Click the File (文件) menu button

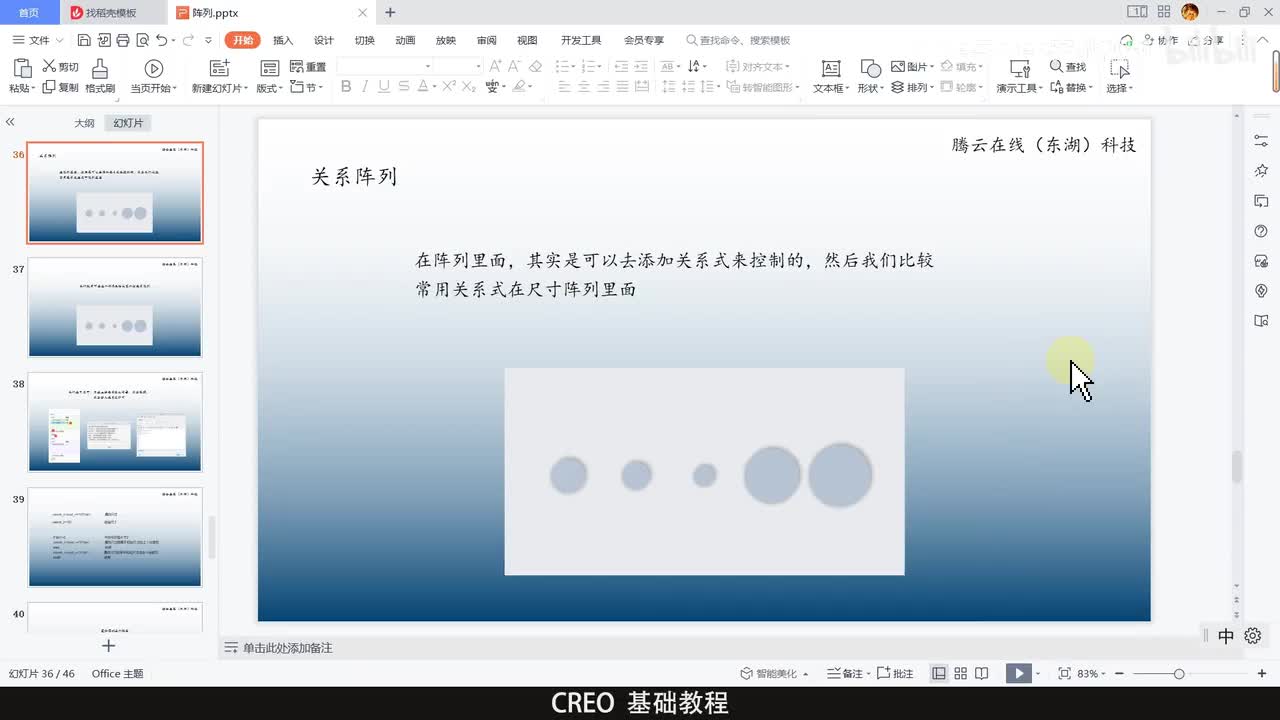pyautogui.click(x=31, y=40)
